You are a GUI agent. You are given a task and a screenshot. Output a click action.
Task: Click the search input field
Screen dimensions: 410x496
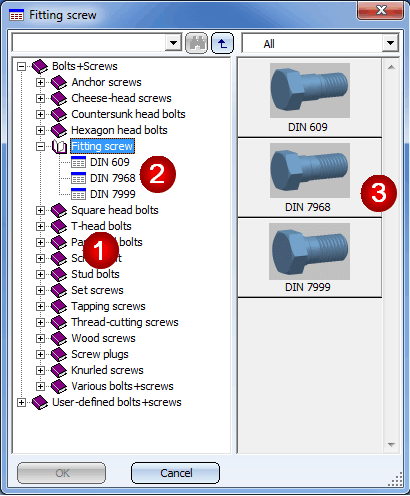pyautogui.click(x=89, y=43)
